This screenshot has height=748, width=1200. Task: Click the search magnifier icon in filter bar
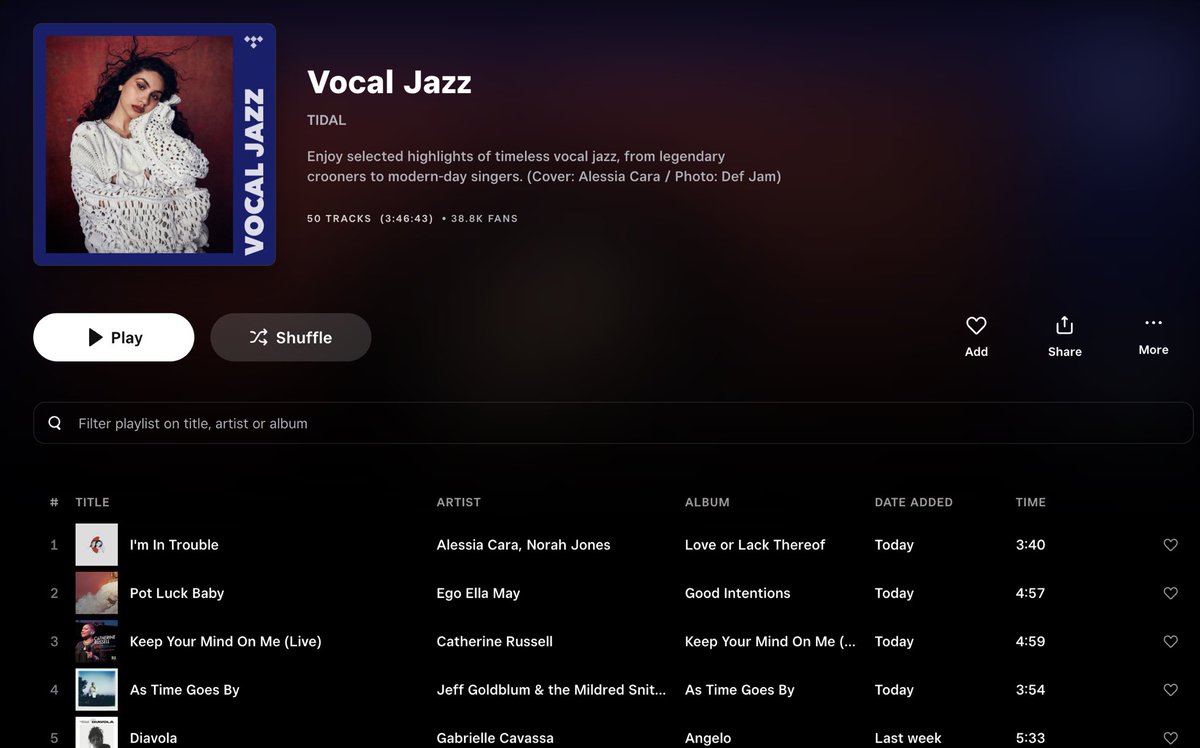tap(55, 423)
